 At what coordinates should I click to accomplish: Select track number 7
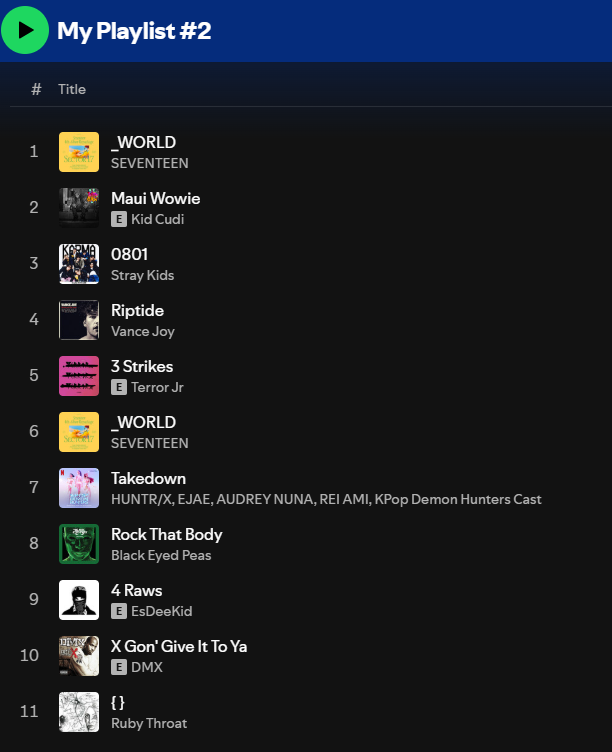click(34, 488)
